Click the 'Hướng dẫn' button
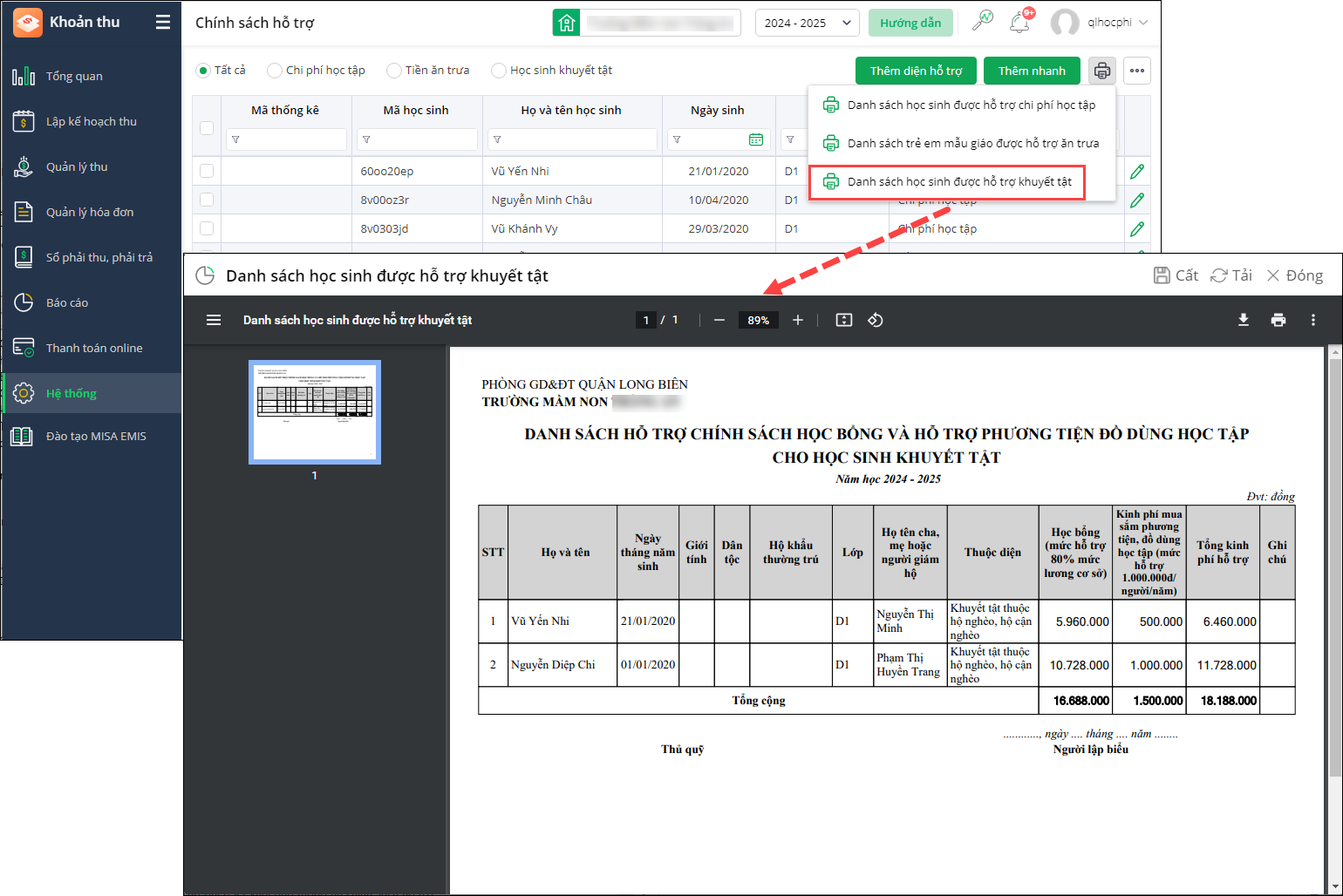The width and height of the screenshot is (1343, 896). coord(910,23)
